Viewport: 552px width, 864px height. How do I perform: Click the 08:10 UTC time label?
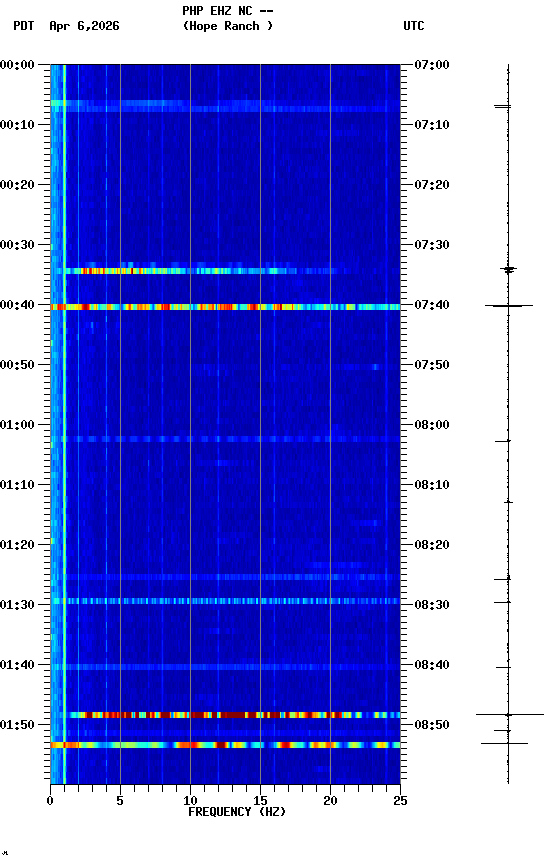tap(432, 485)
